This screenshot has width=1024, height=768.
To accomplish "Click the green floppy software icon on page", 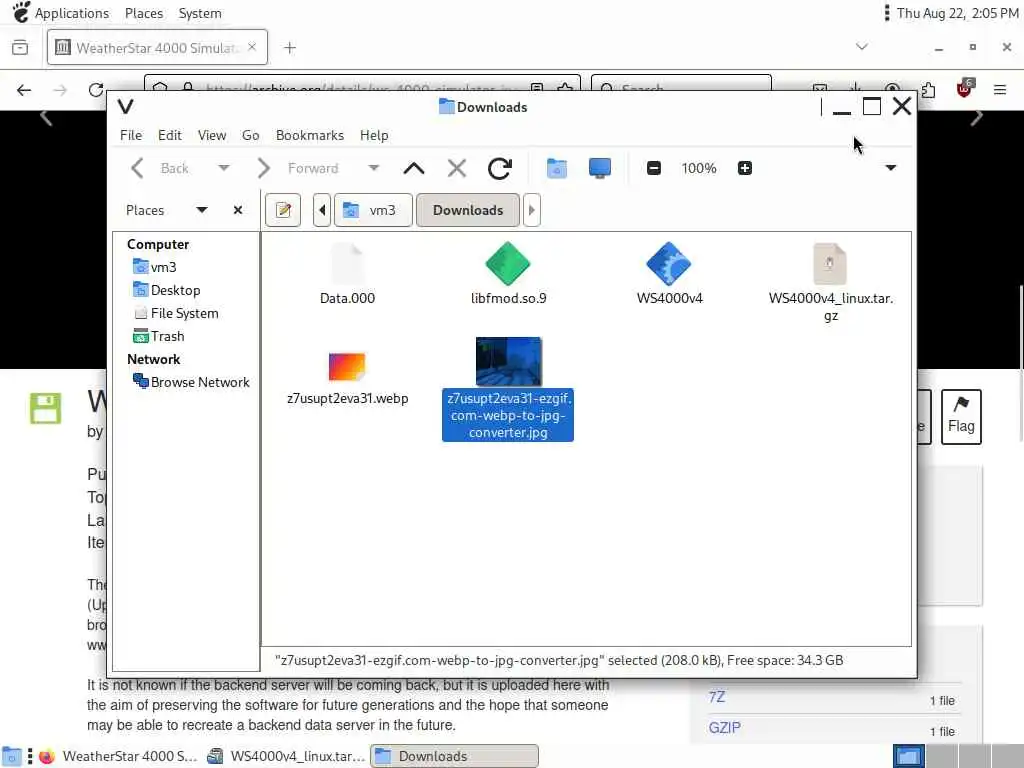I will pos(45,409).
